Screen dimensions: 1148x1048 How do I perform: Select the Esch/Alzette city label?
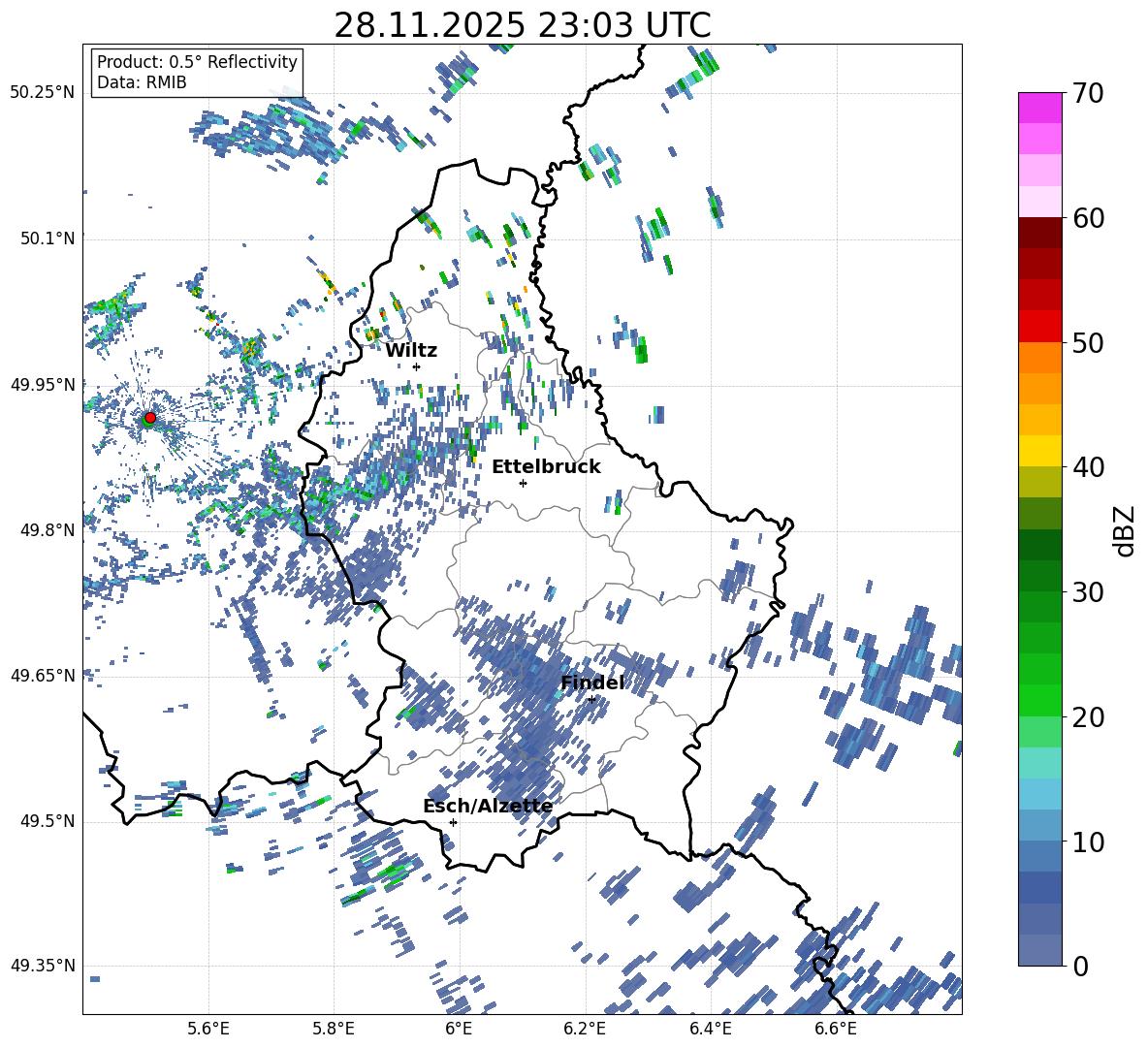[x=487, y=806]
